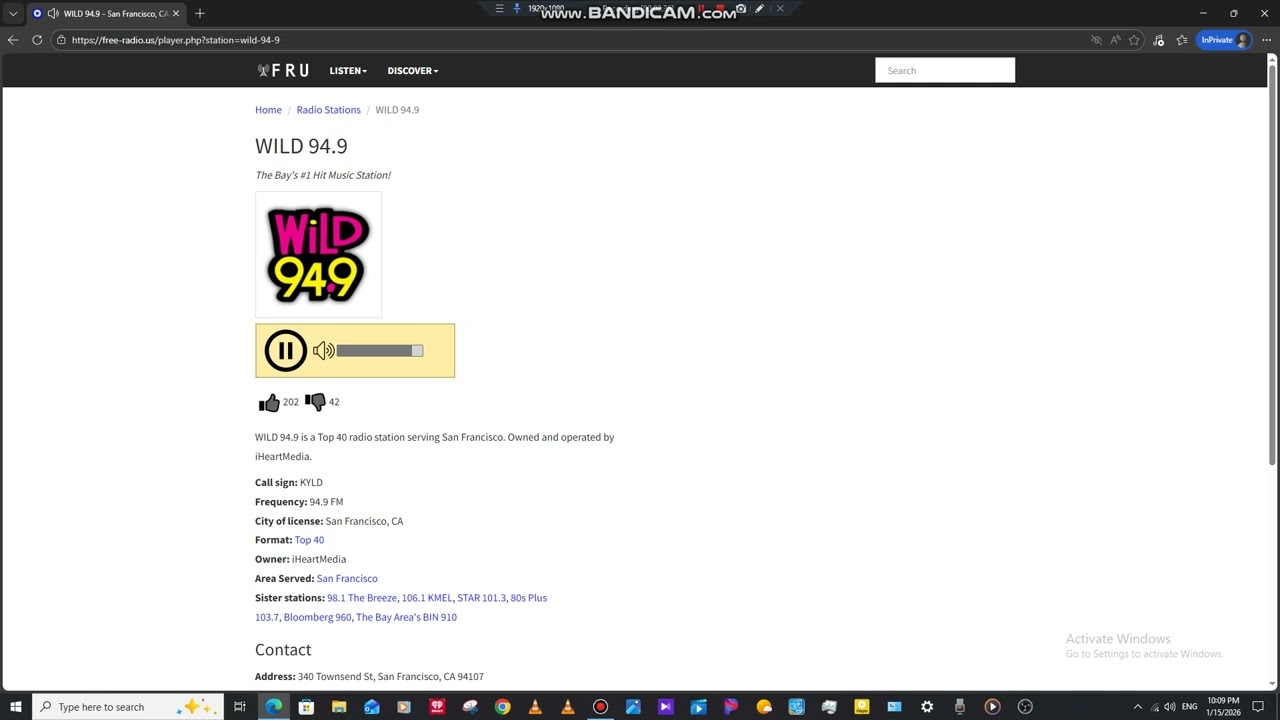Screen dimensions: 1280x720
Task: Mute the player with the speaker icon
Action: point(323,350)
